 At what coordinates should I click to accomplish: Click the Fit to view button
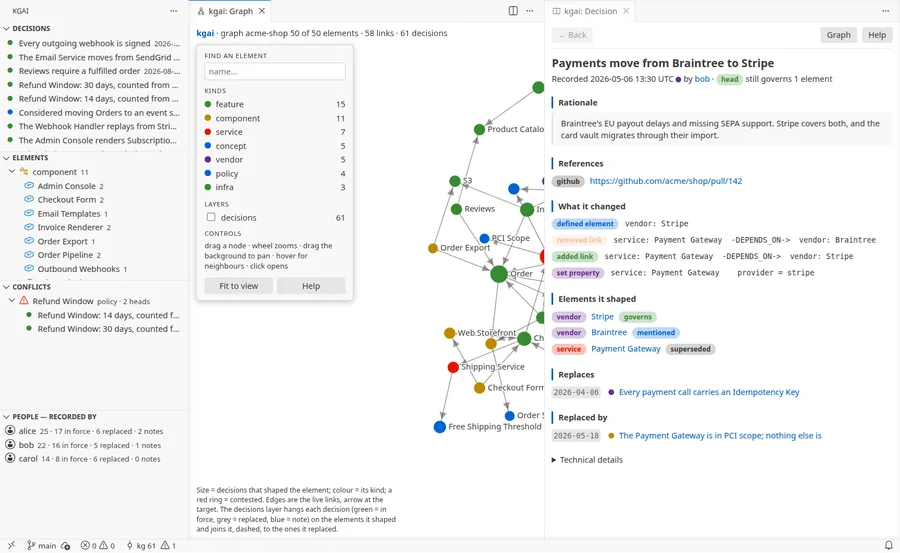pyautogui.click(x=239, y=286)
